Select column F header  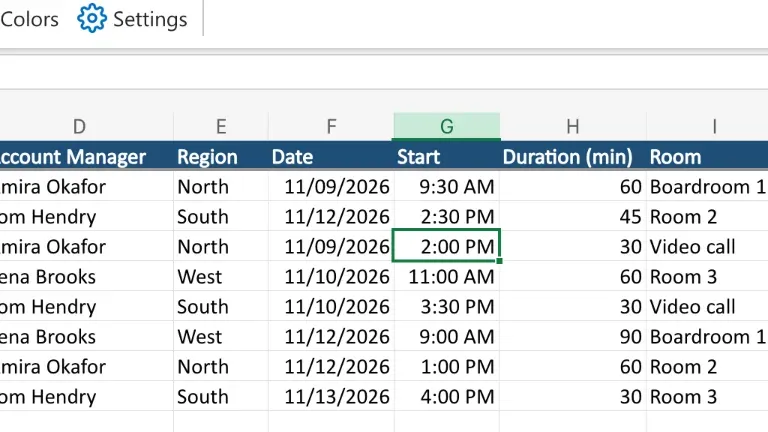(331, 126)
